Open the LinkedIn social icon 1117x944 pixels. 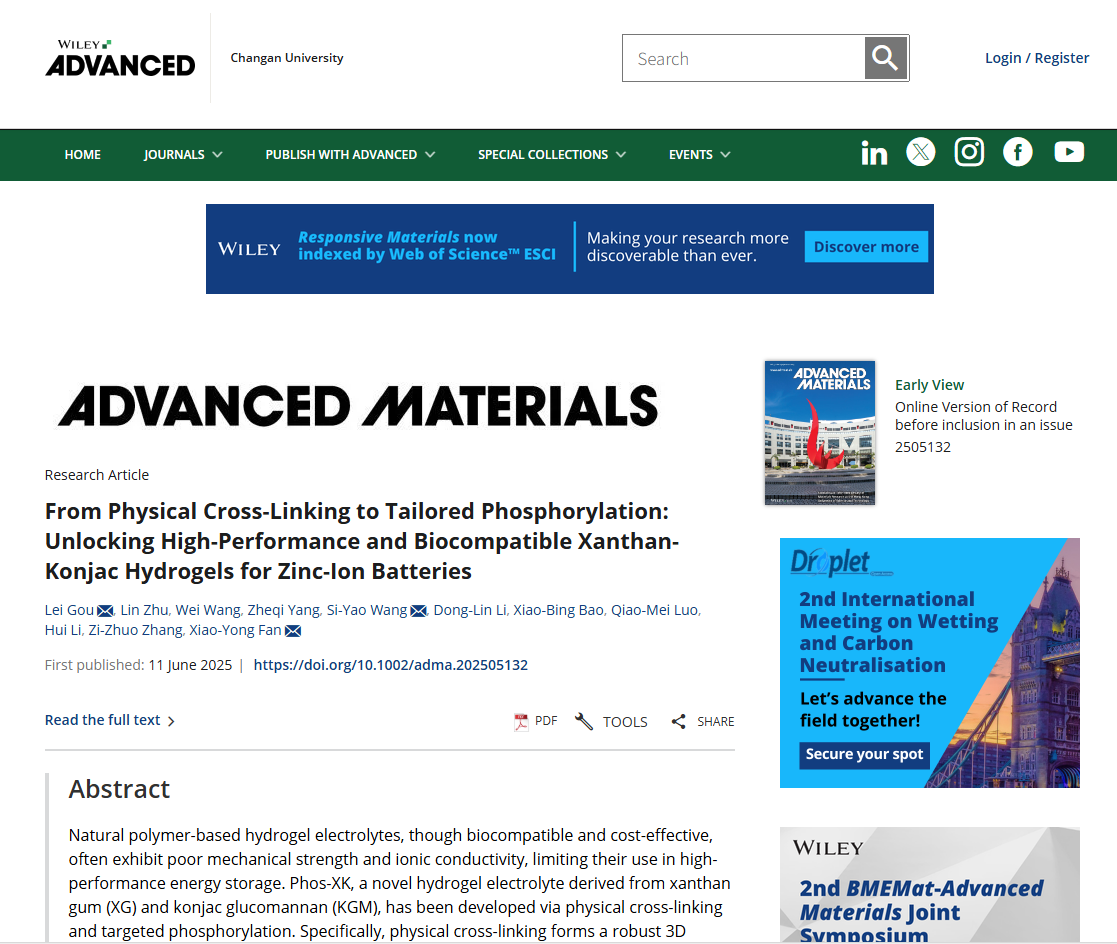tap(873, 153)
